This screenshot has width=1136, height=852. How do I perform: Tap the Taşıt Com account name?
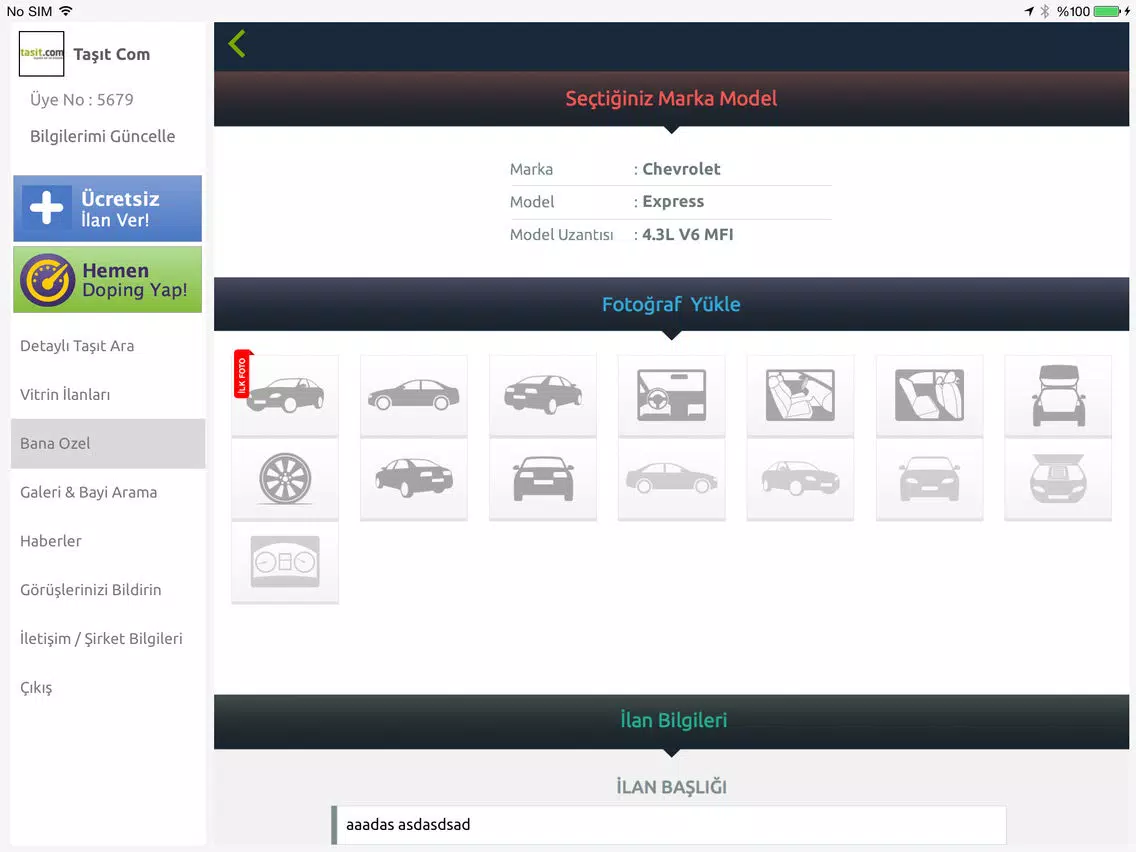point(112,54)
